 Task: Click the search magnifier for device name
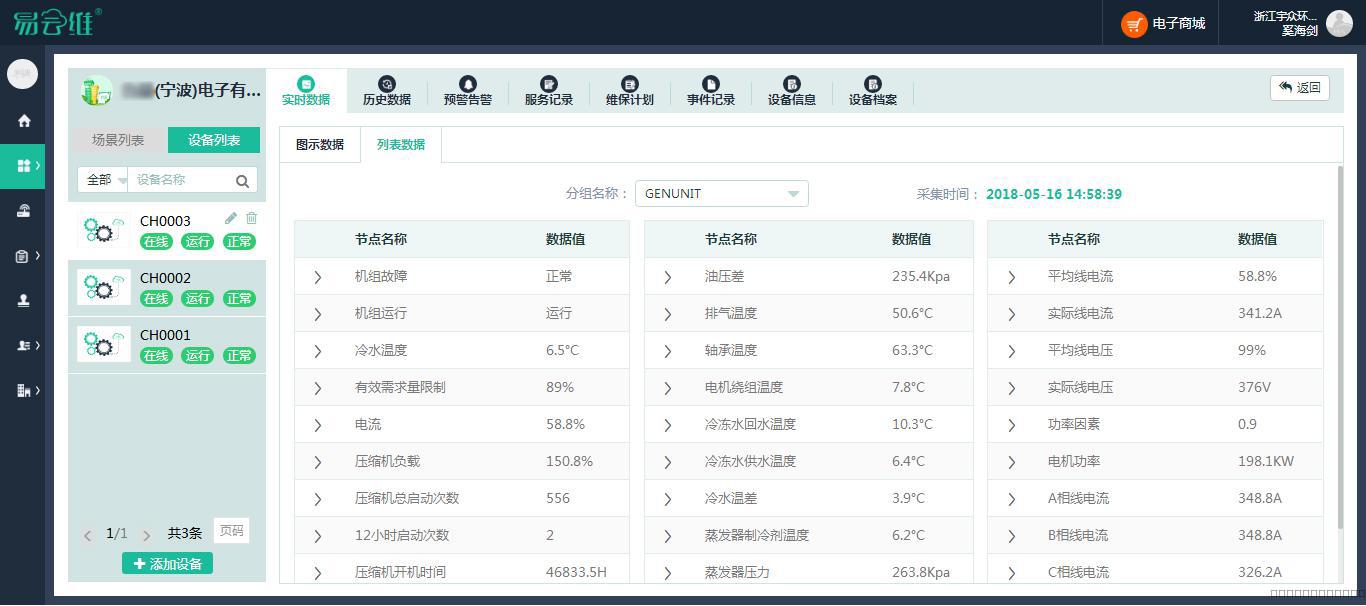tap(242, 181)
